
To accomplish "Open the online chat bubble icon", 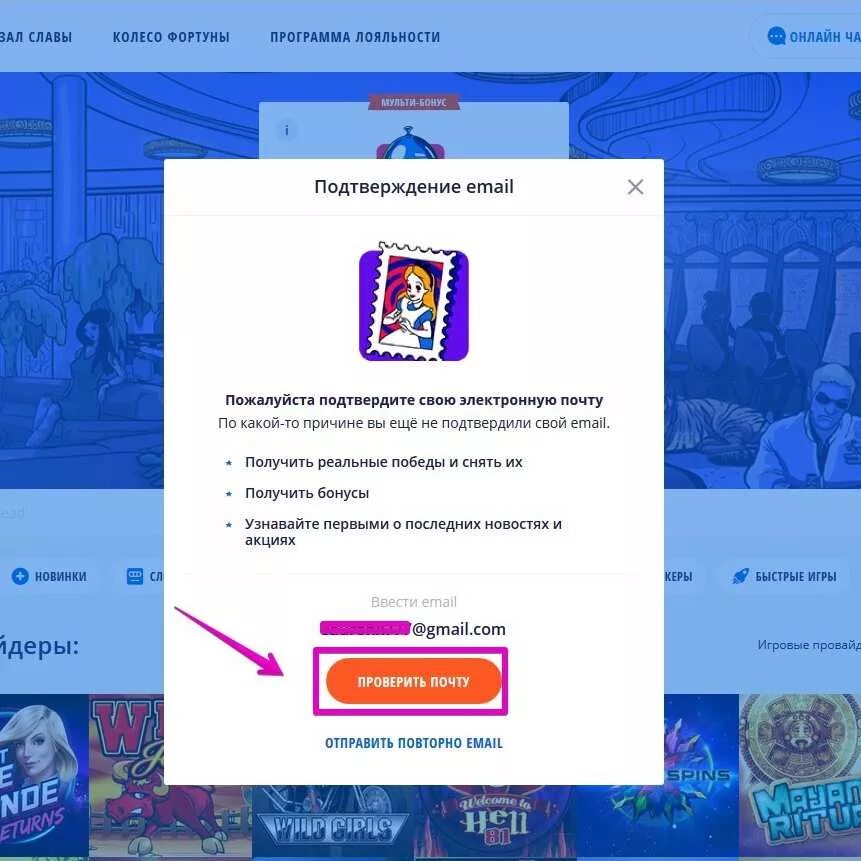I will (776, 36).
